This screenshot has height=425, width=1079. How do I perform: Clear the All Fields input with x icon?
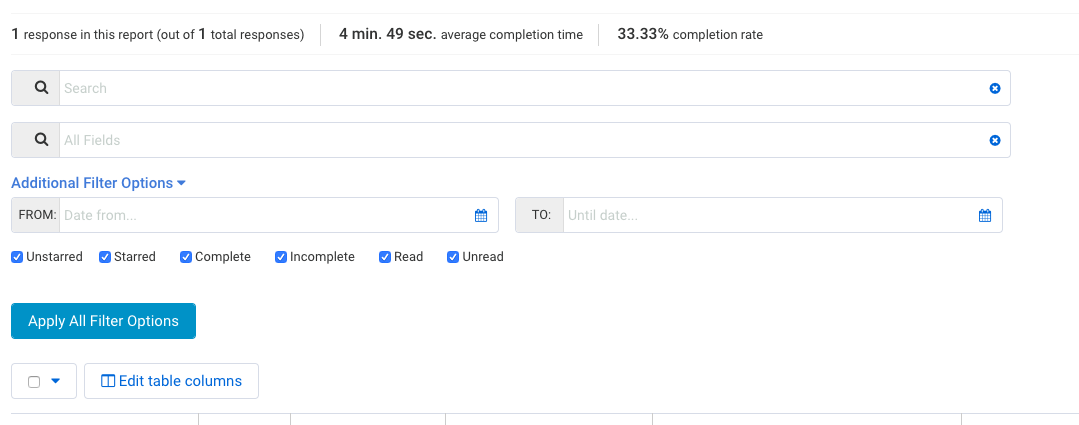pos(994,140)
